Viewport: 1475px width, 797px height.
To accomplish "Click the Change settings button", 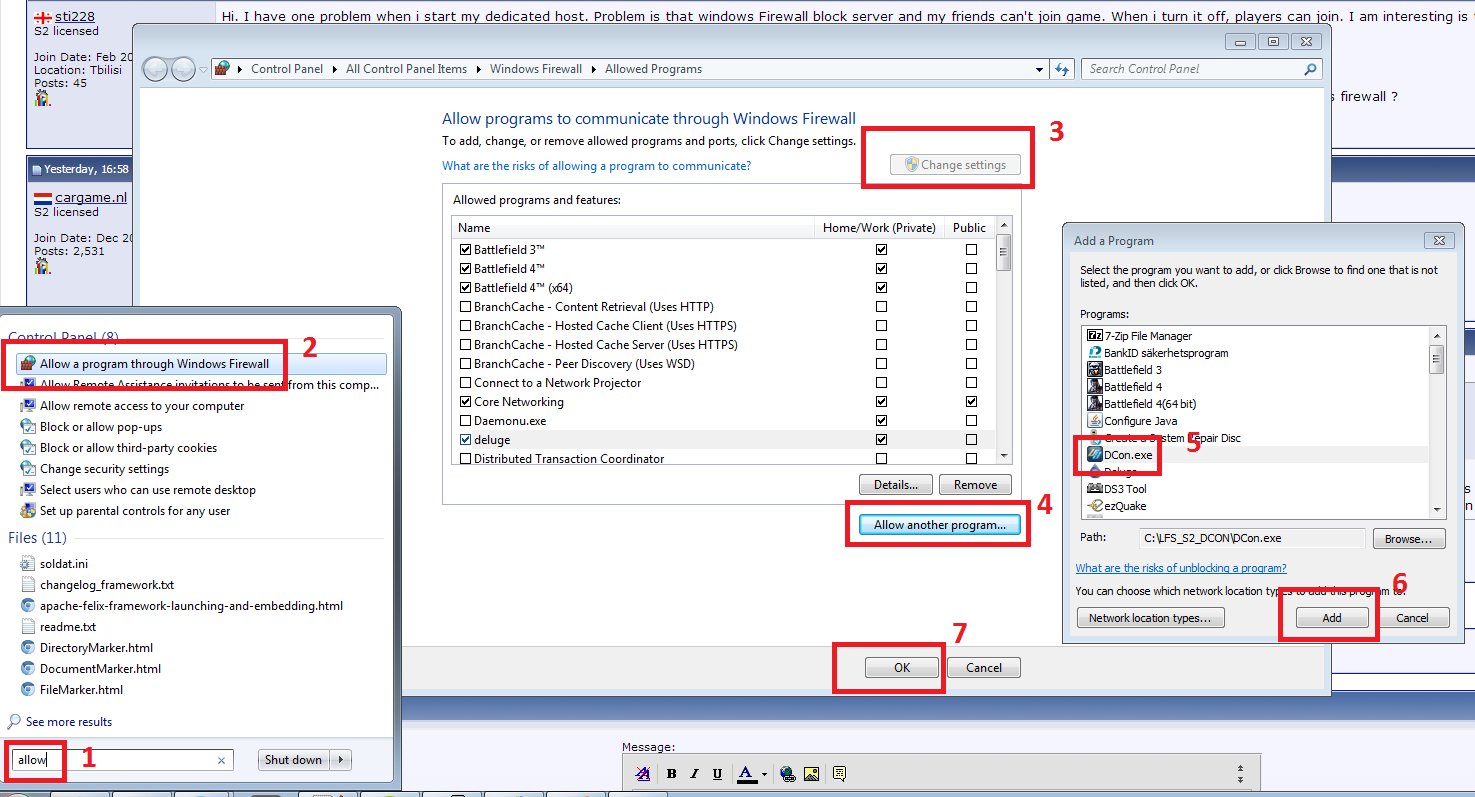I will pos(956,165).
